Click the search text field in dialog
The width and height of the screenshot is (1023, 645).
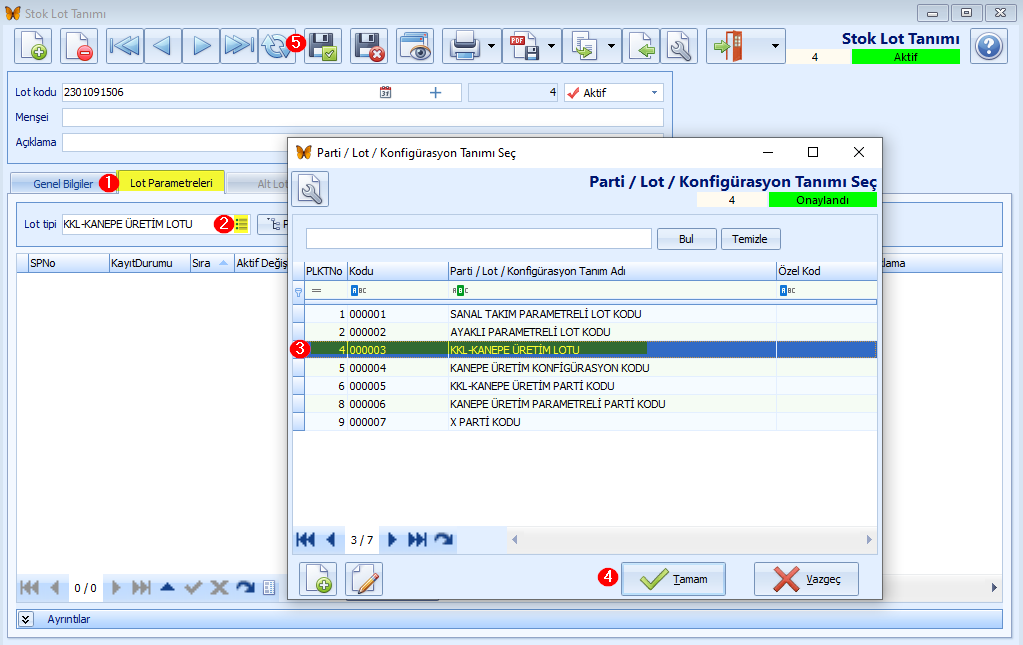(x=478, y=239)
